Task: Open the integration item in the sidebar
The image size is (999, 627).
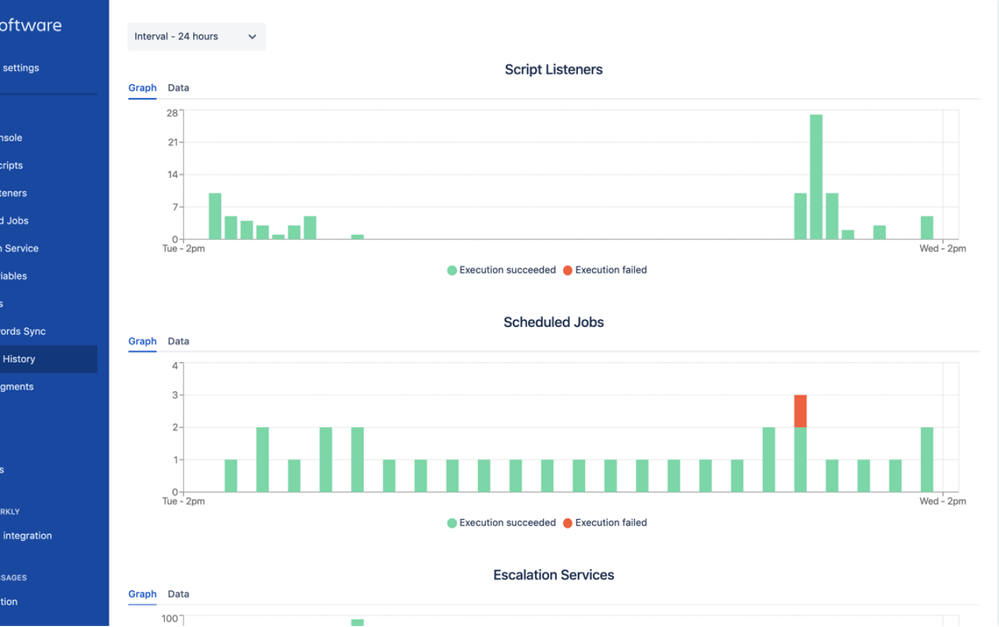Action: pyautogui.click(x=27, y=536)
